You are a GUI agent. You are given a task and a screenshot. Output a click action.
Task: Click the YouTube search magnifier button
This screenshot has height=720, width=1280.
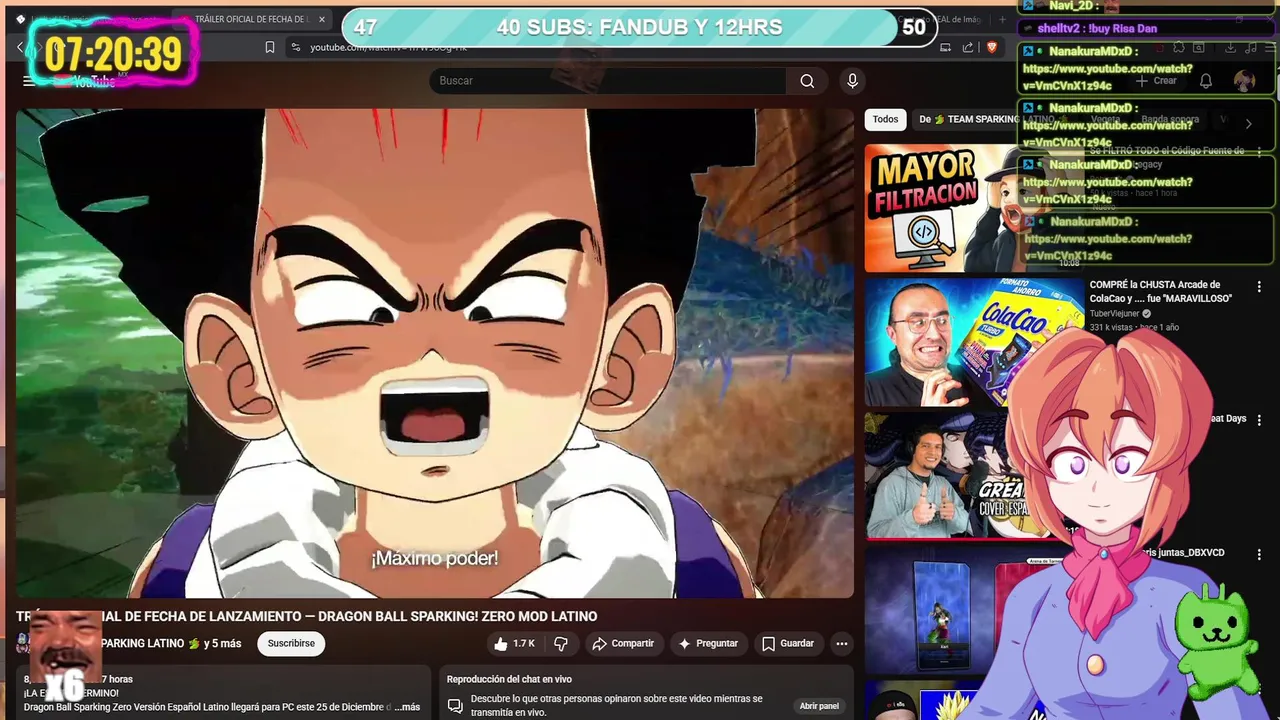click(807, 81)
